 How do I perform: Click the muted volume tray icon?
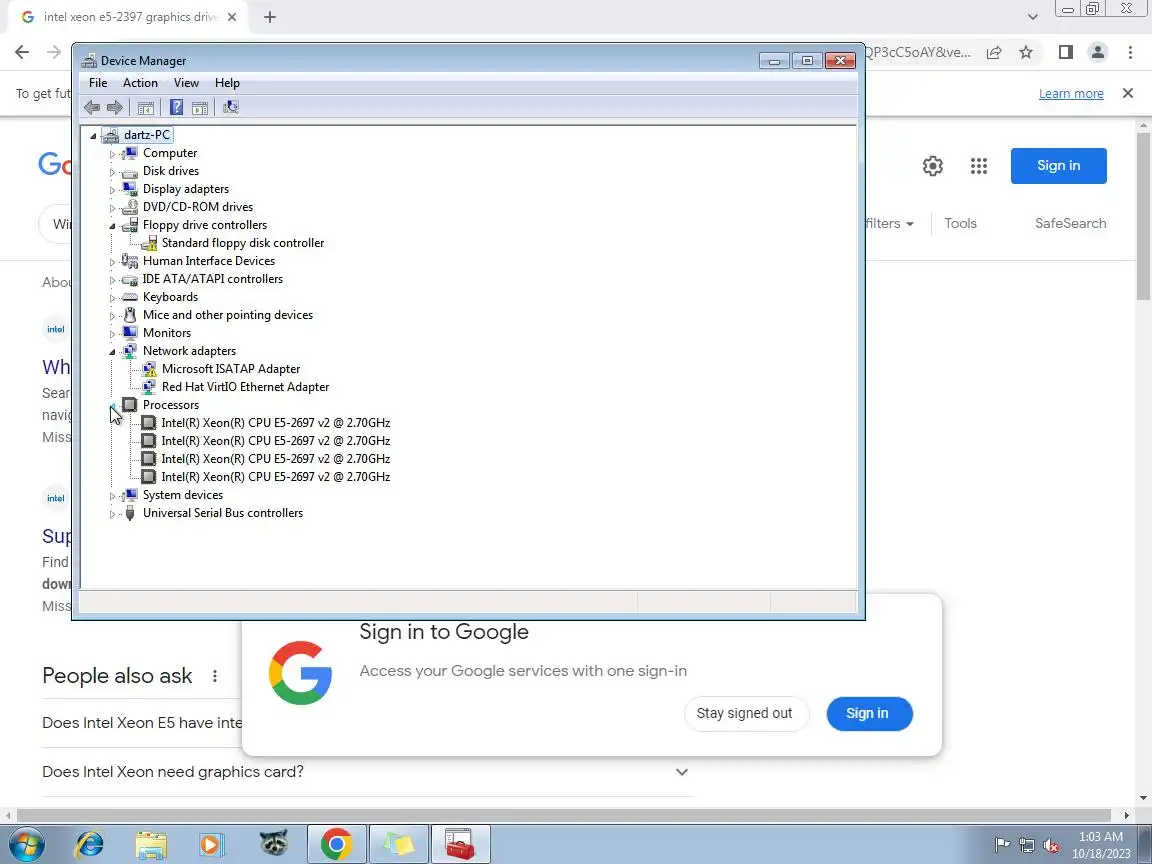1052,846
